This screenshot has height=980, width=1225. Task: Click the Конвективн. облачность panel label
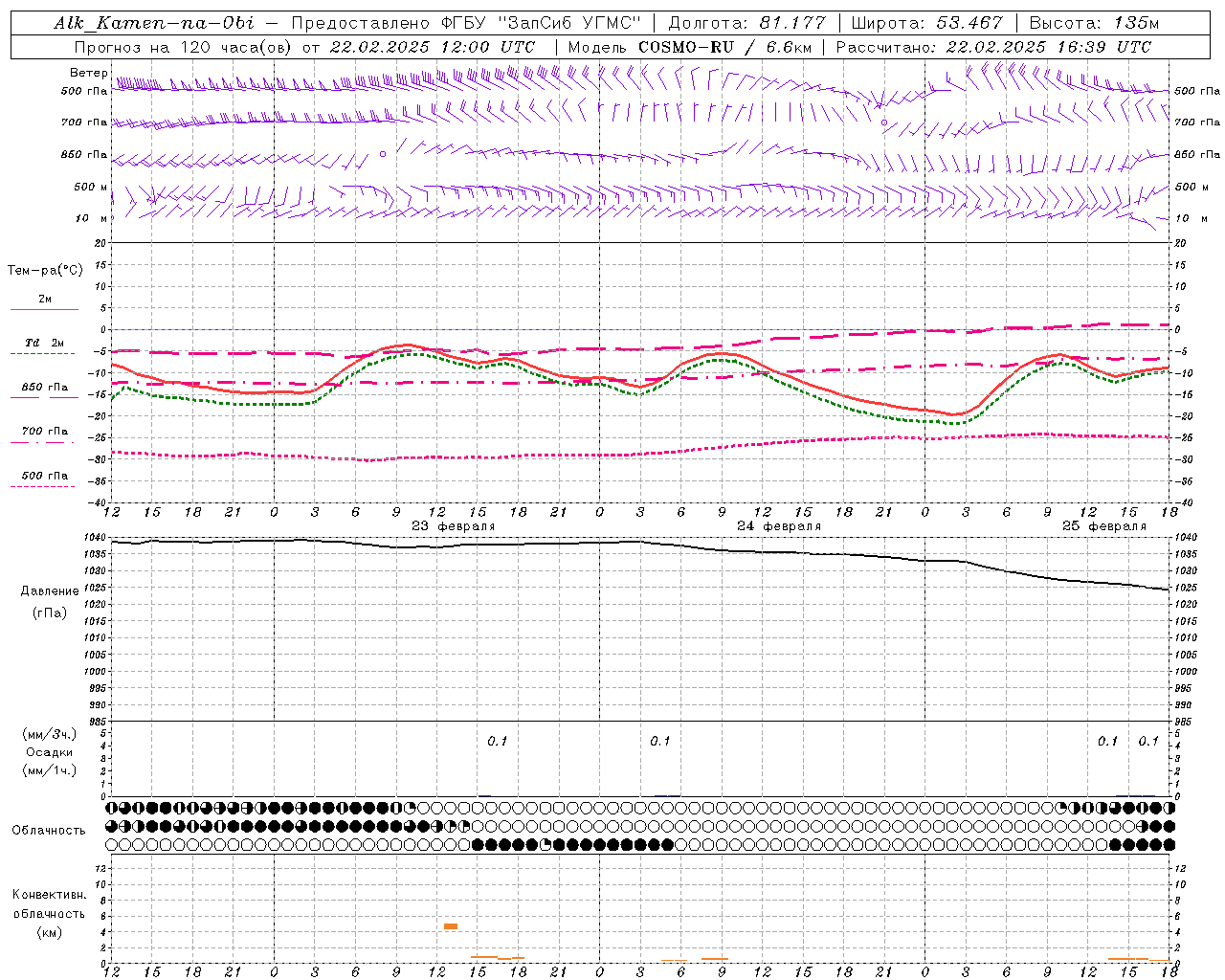49,903
